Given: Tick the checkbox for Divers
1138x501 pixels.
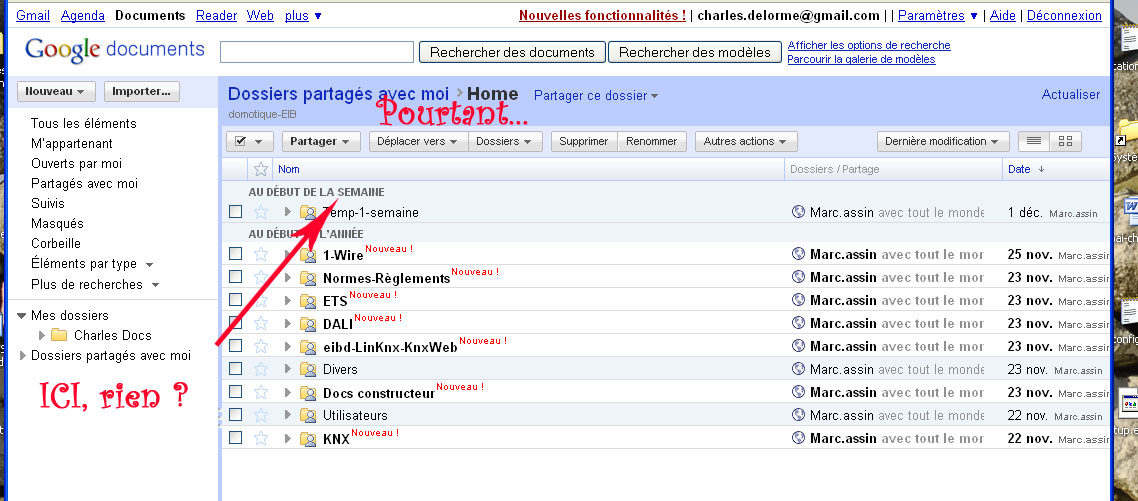Looking at the screenshot, I should point(235,369).
